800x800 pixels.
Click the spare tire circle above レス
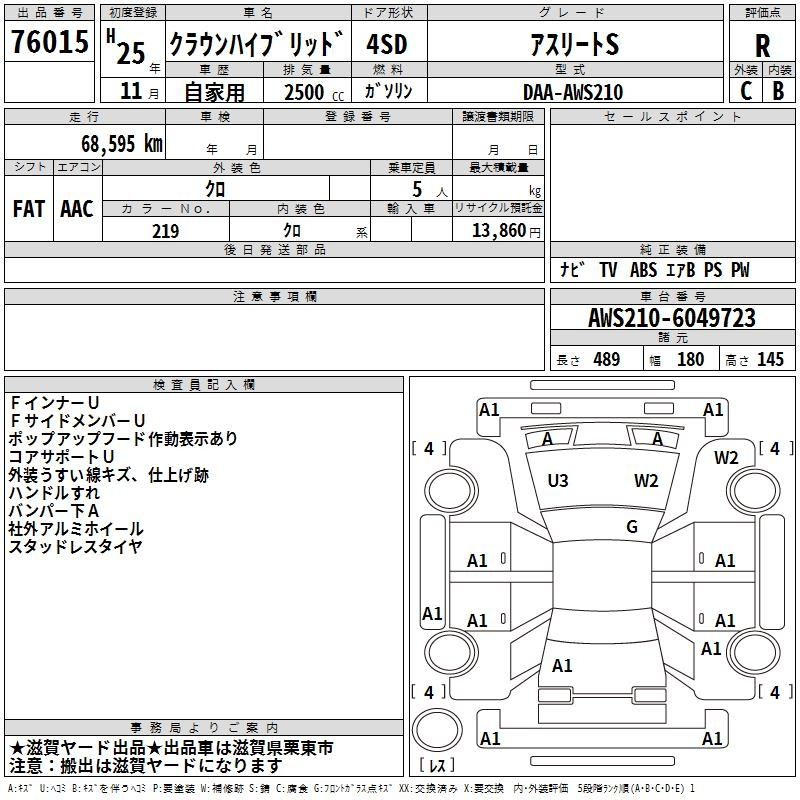tap(437, 729)
